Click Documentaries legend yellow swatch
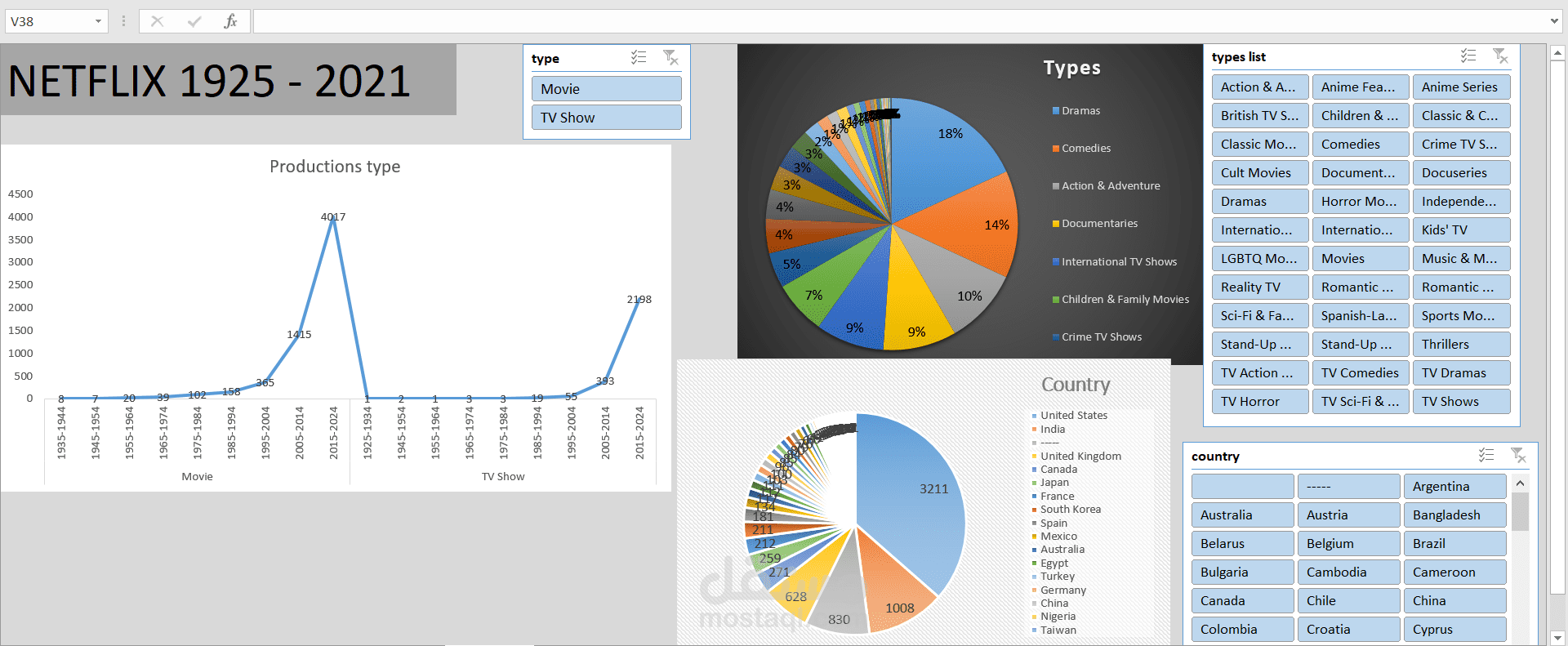The width and height of the screenshot is (1568, 646). pyautogui.click(x=1056, y=224)
